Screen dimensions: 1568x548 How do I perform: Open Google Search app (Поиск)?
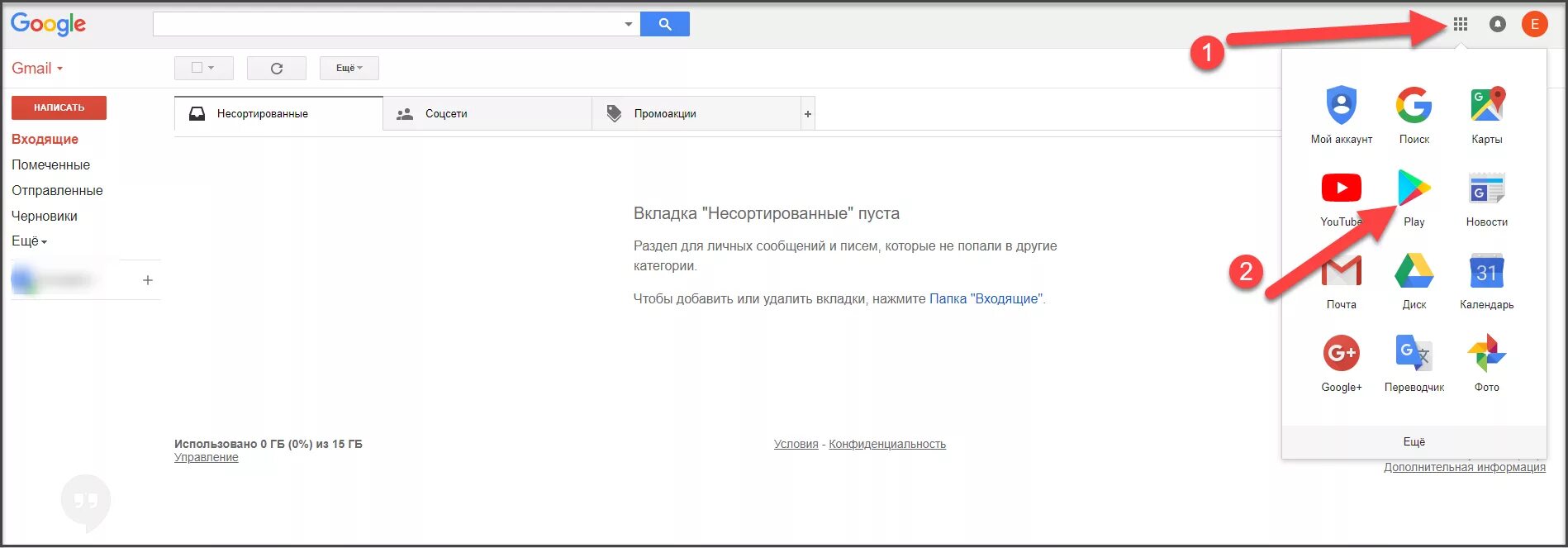[x=1414, y=115]
